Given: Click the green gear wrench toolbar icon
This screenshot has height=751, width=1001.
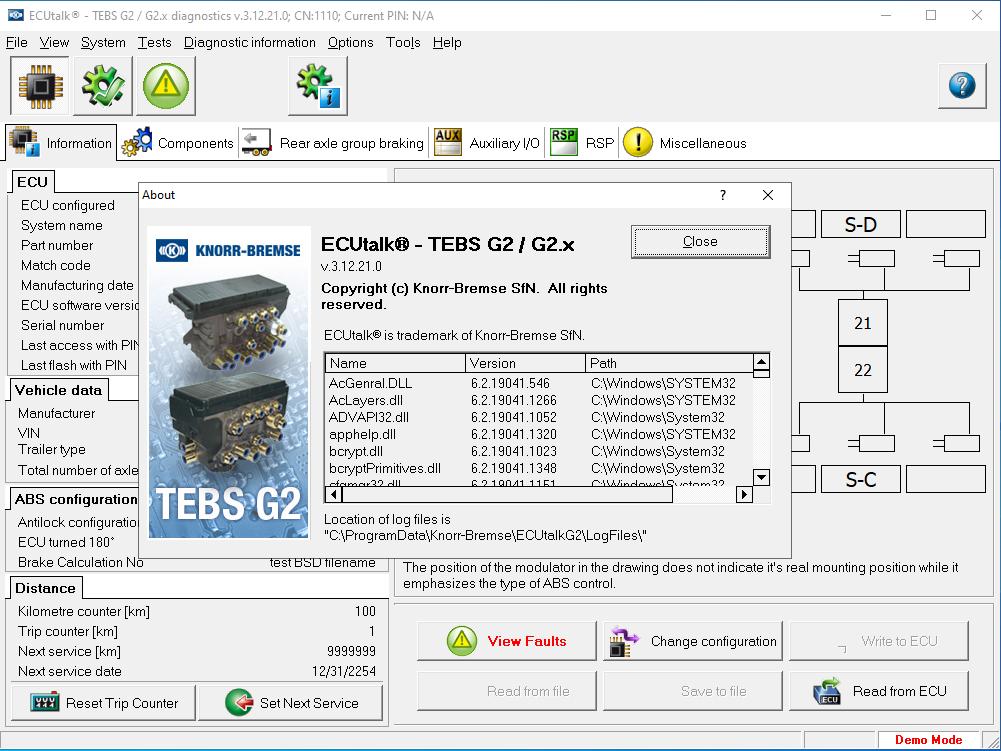Looking at the screenshot, I should click(x=102, y=86).
